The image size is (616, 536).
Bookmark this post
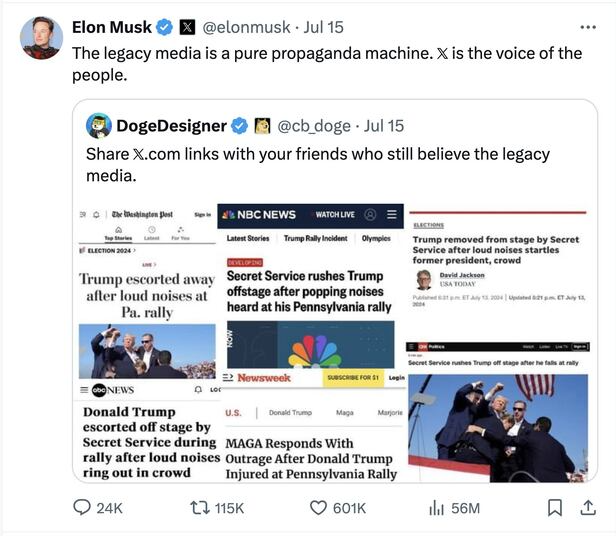pos(554,507)
